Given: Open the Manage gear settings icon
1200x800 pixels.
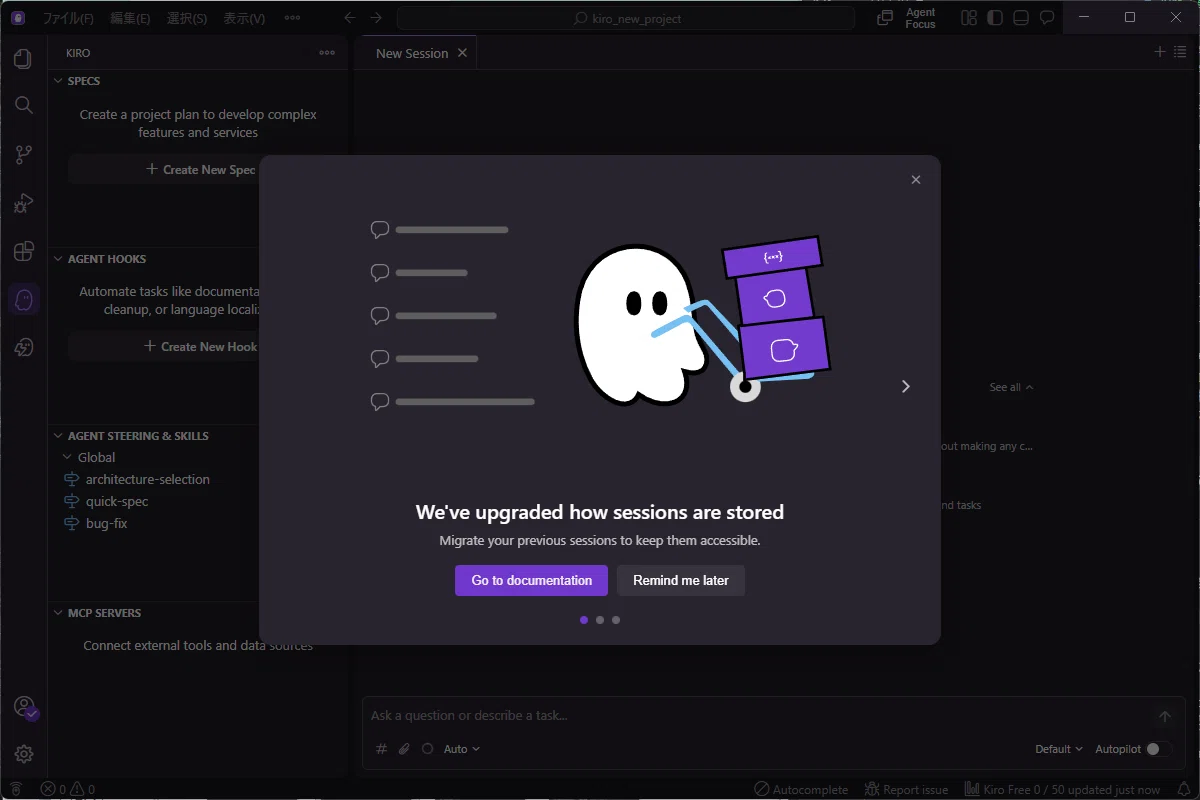Looking at the screenshot, I should (23, 754).
